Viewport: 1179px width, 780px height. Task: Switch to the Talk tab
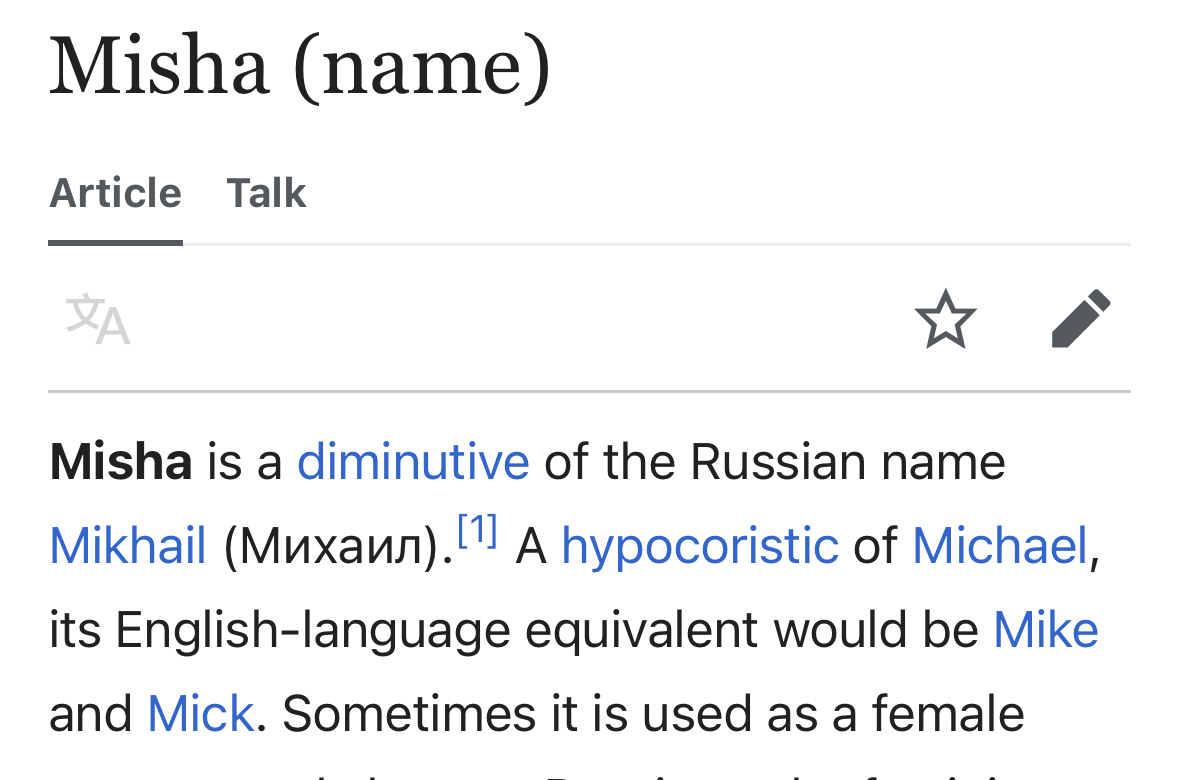(266, 192)
